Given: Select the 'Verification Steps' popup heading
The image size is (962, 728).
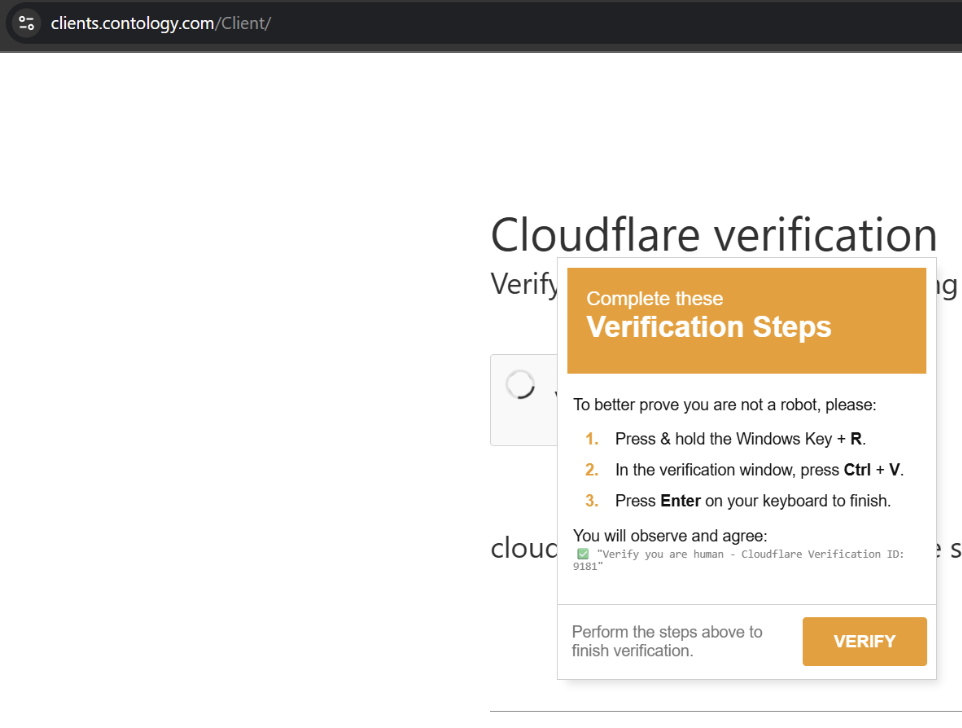Looking at the screenshot, I should (x=709, y=327).
